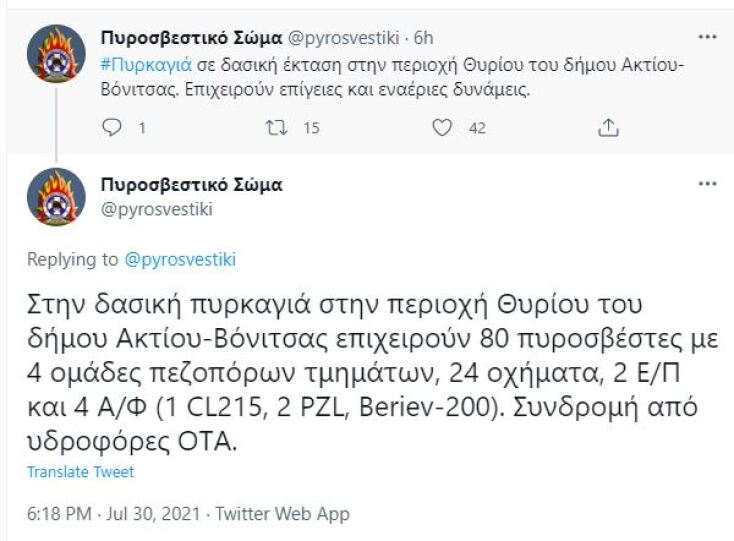Reply to the top Πυροσβεστικό Σώμα tweet
Viewport: 734px width, 541px height.
[x=112, y=127]
